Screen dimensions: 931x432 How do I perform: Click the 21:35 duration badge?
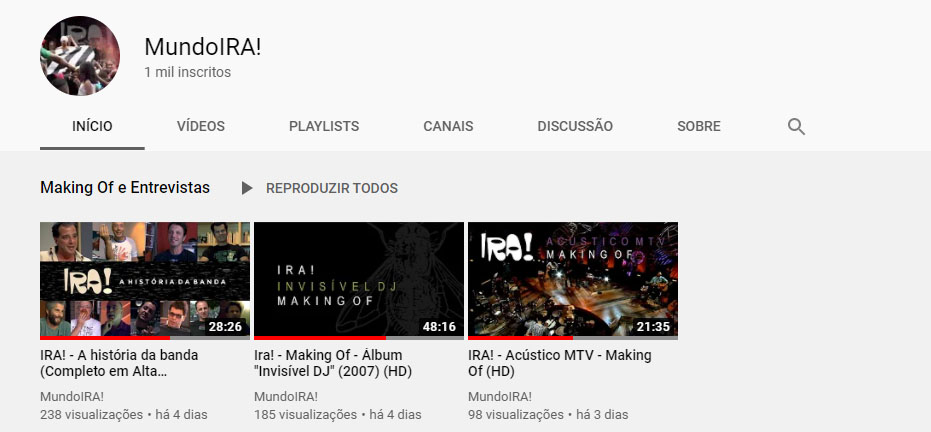[x=653, y=326]
